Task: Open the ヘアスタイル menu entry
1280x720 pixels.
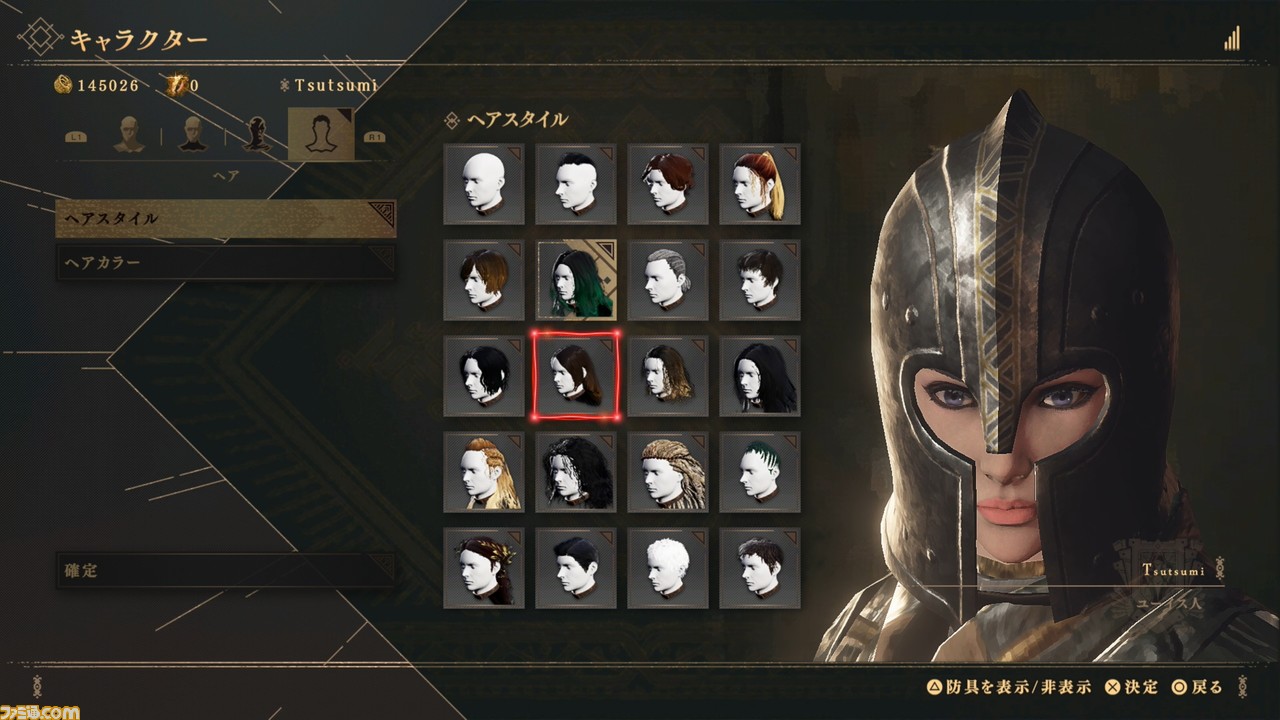Action: [226, 218]
